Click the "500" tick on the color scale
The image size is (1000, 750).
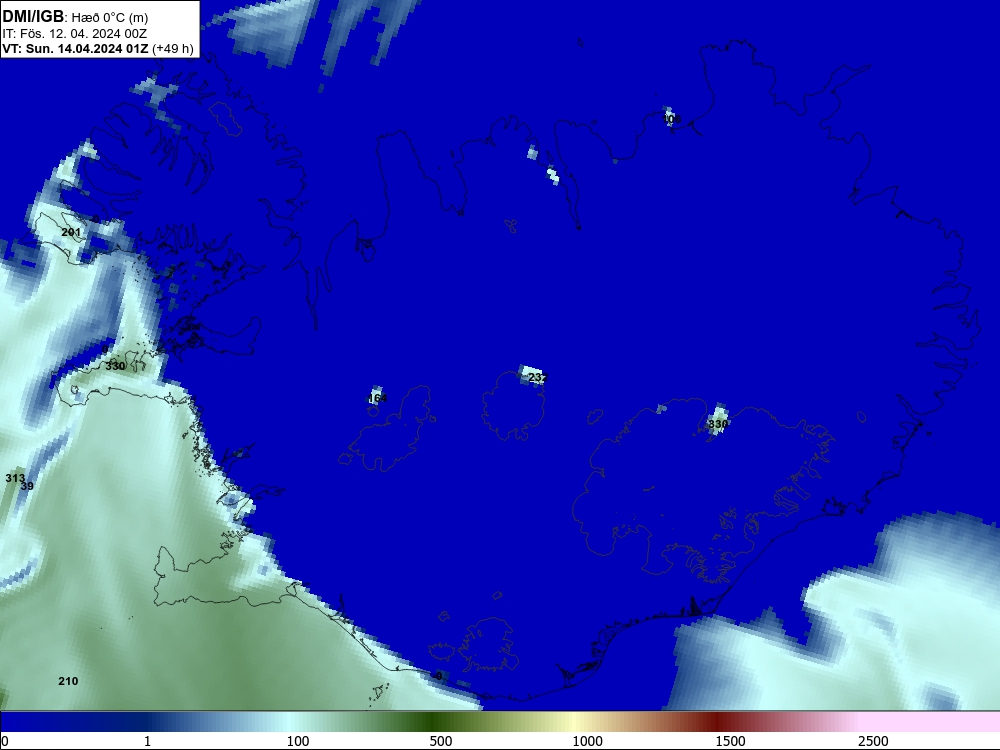pos(441,741)
